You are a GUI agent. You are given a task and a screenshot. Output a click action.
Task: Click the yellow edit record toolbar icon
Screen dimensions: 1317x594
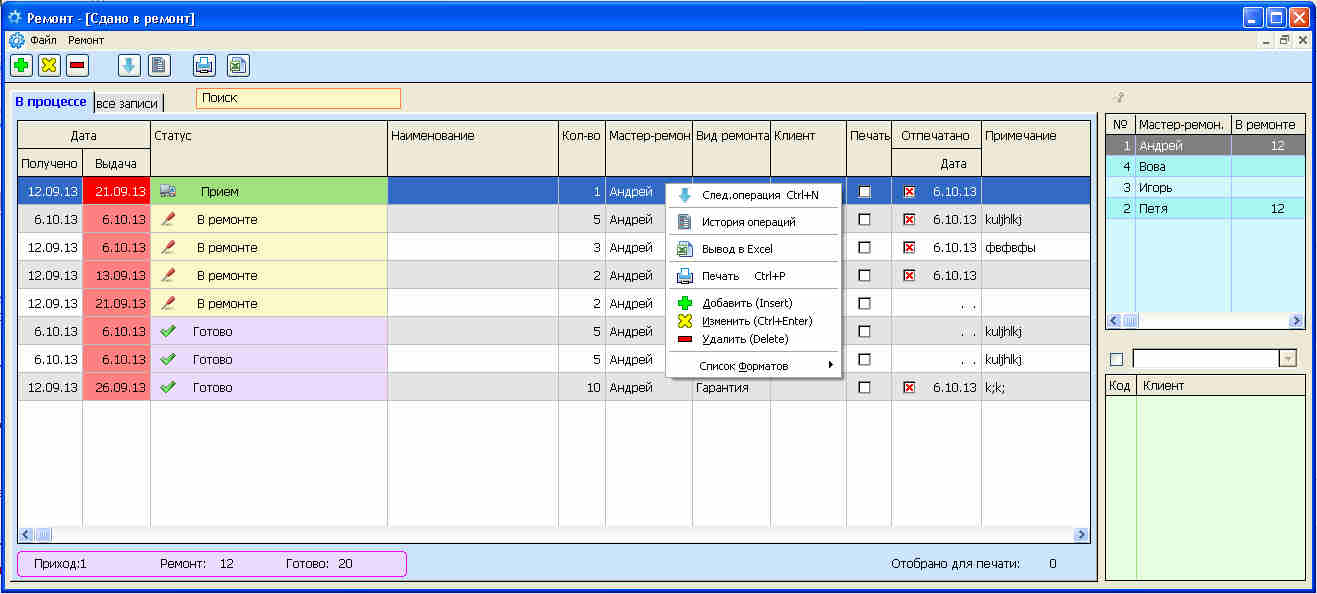[x=49, y=66]
